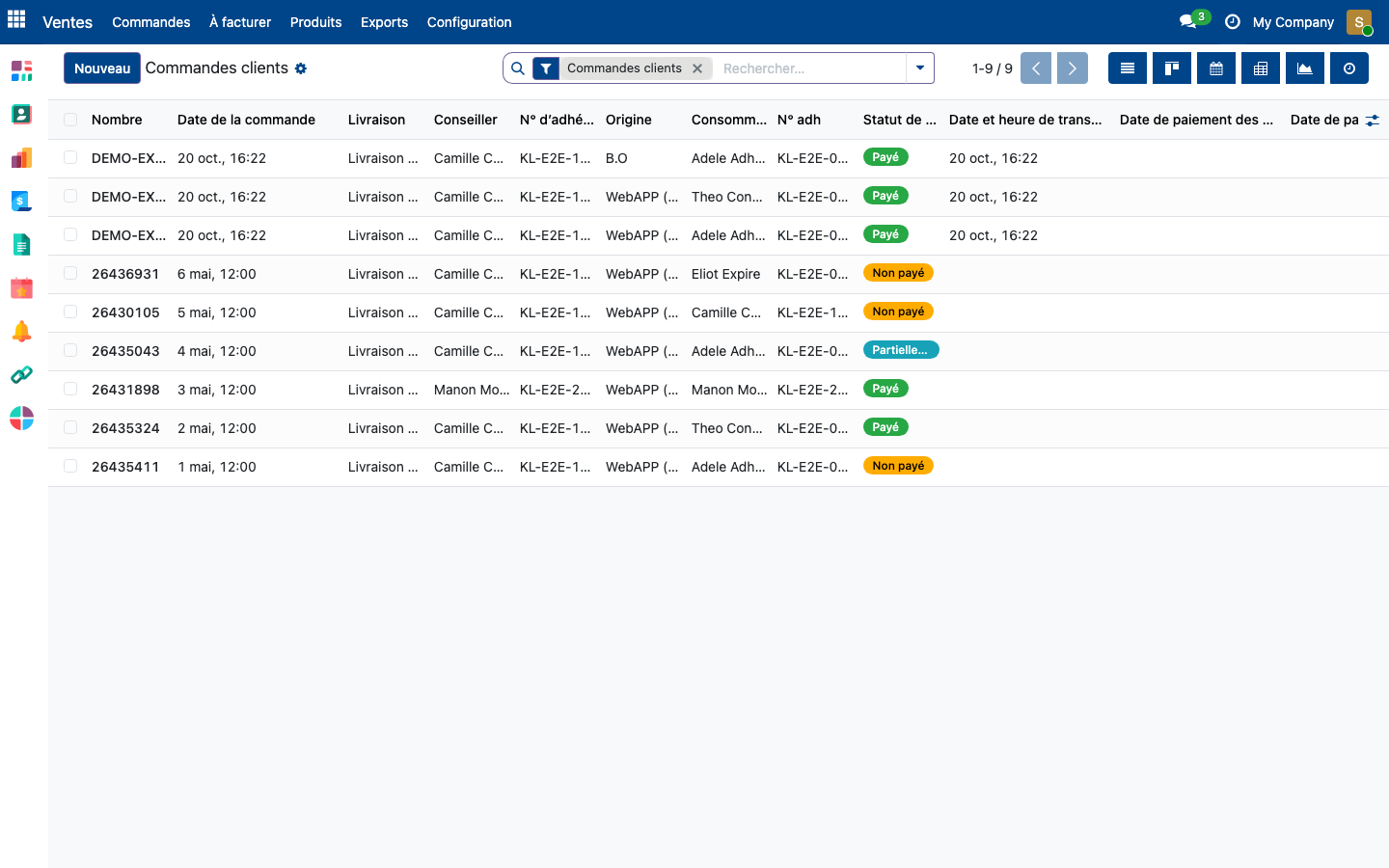
Task: Switch to pivot table view
Action: 1261,68
